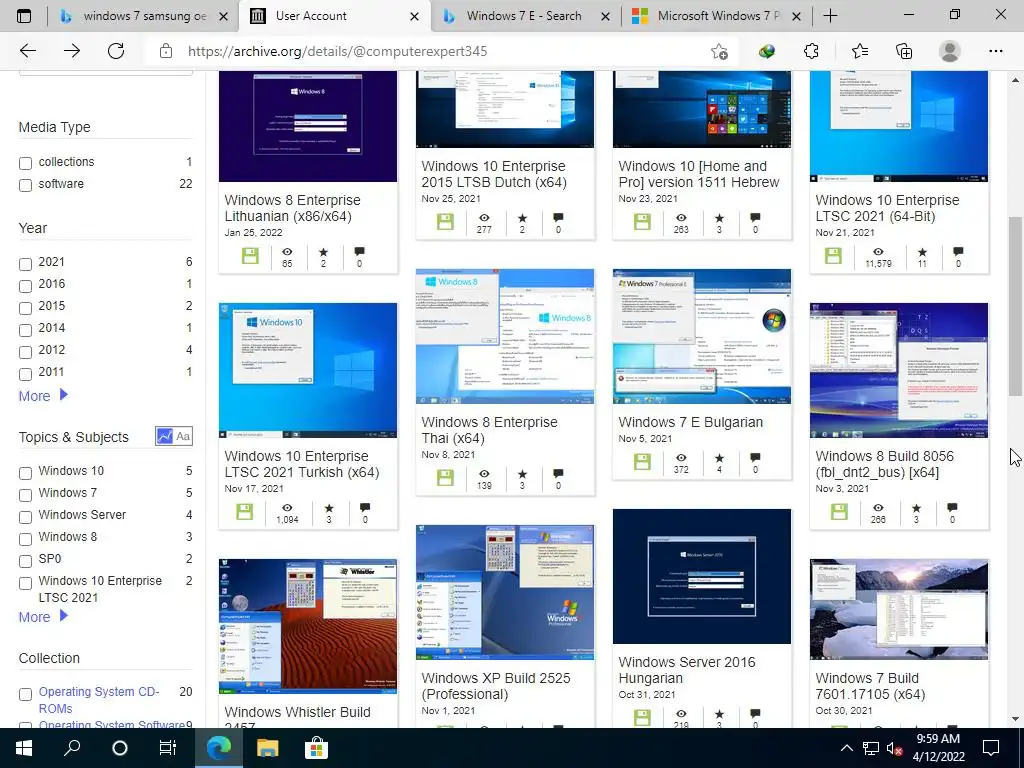Viewport: 1024px width, 768px height.
Task: Open Windows Server 2016 Hungarian title
Action: pyautogui.click(x=686, y=670)
